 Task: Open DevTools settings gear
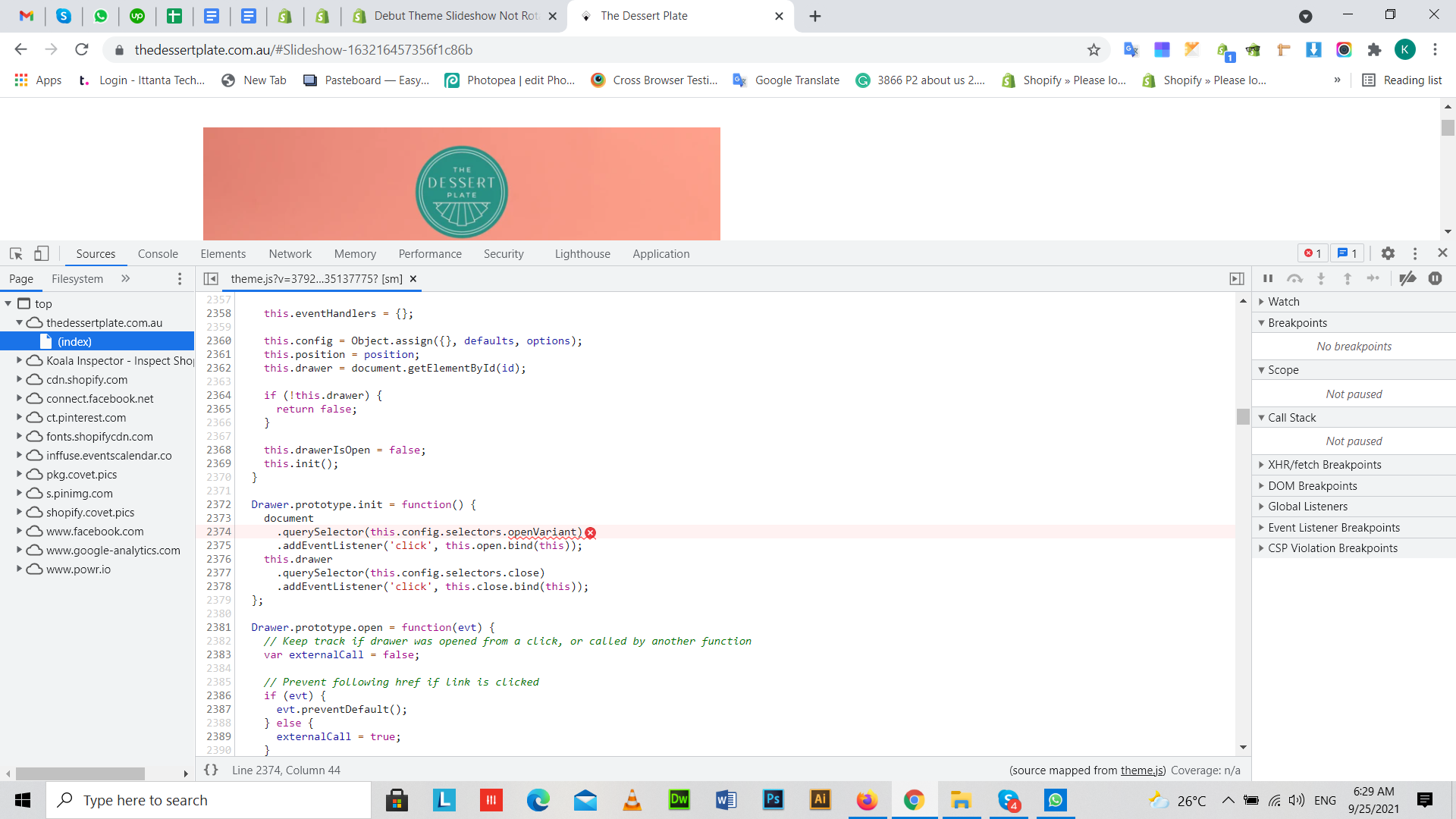(x=1388, y=253)
